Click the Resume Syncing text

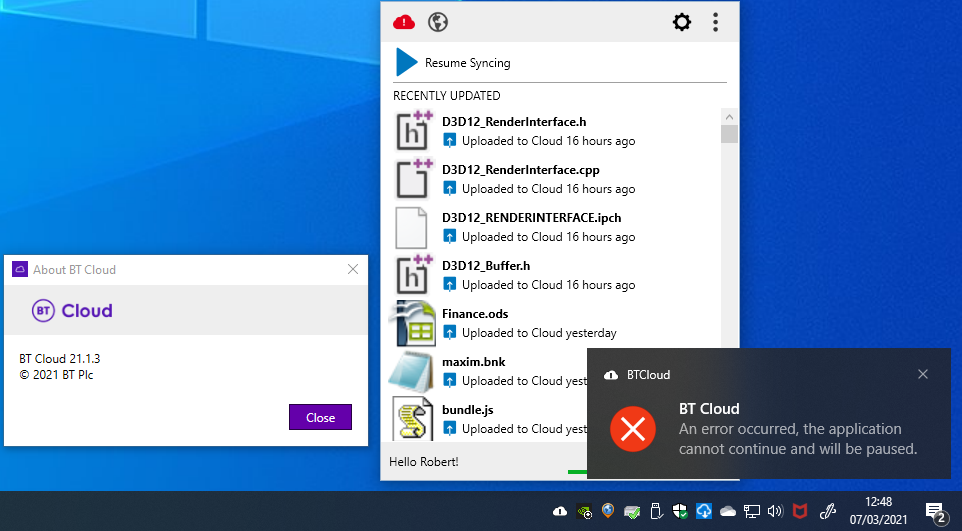467,63
